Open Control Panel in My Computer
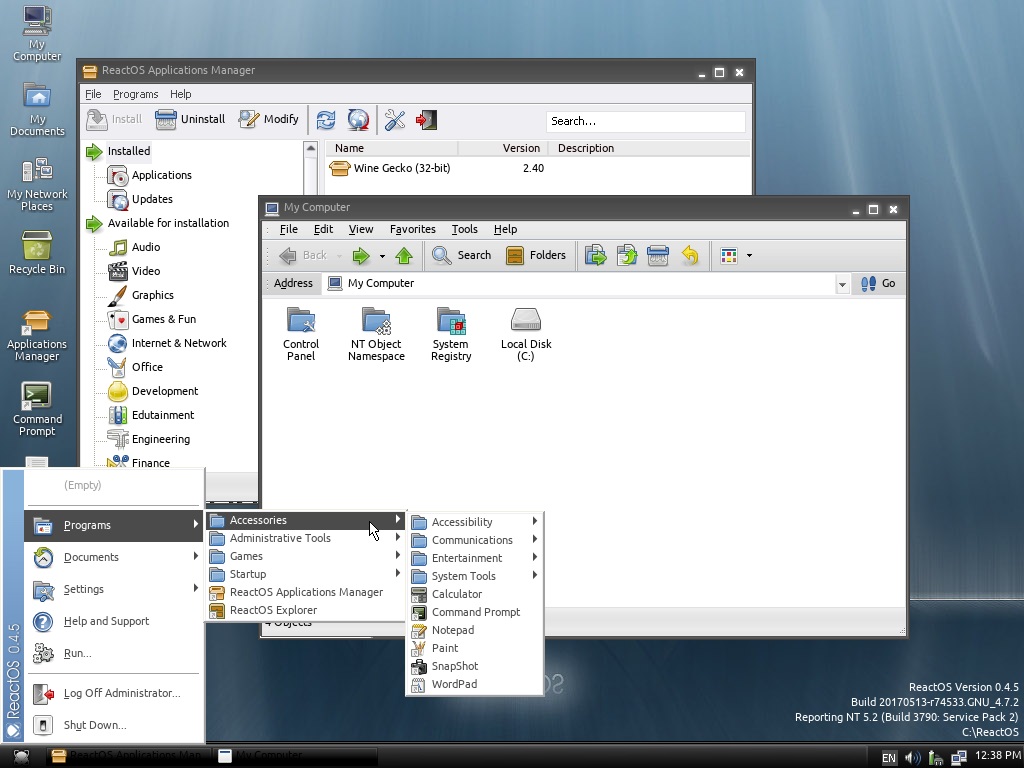Screen dimensions: 1024x768 pos(300,325)
